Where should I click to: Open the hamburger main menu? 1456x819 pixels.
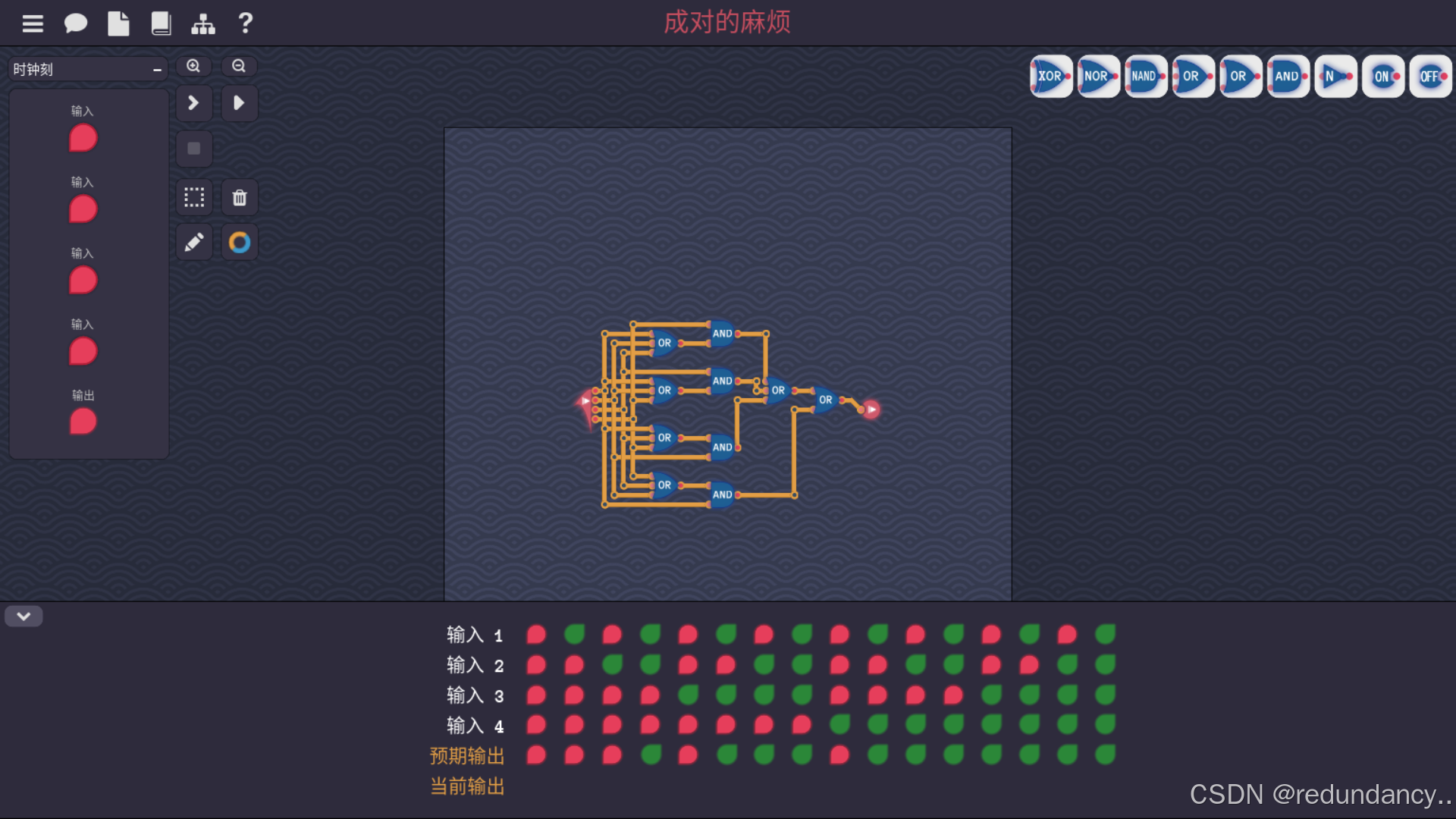[33, 24]
